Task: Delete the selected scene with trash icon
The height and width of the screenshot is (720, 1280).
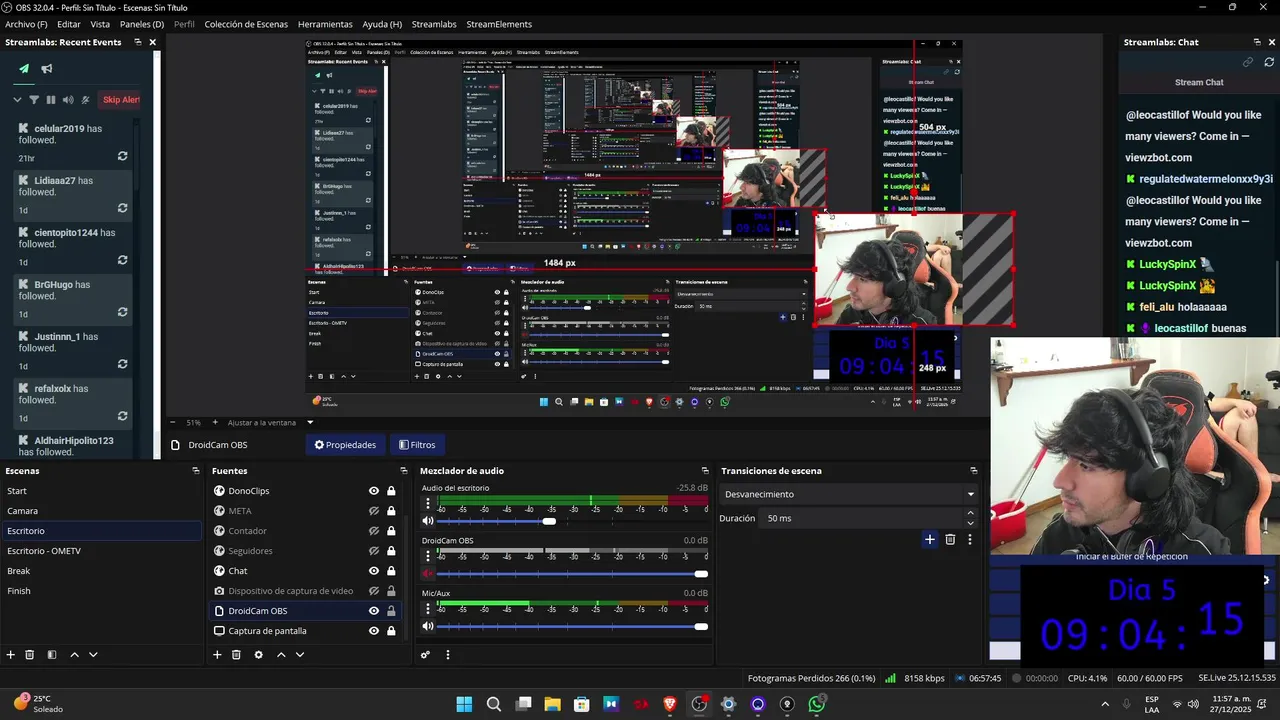Action: (x=30, y=655)
